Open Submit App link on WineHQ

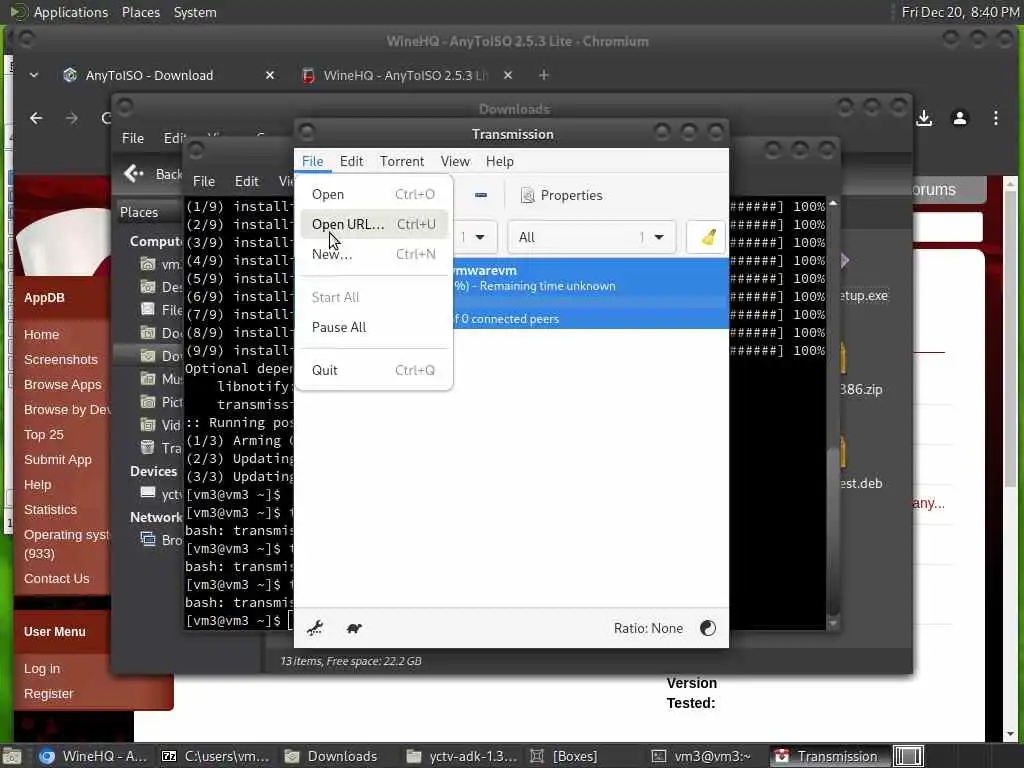(x=57, y=460)
